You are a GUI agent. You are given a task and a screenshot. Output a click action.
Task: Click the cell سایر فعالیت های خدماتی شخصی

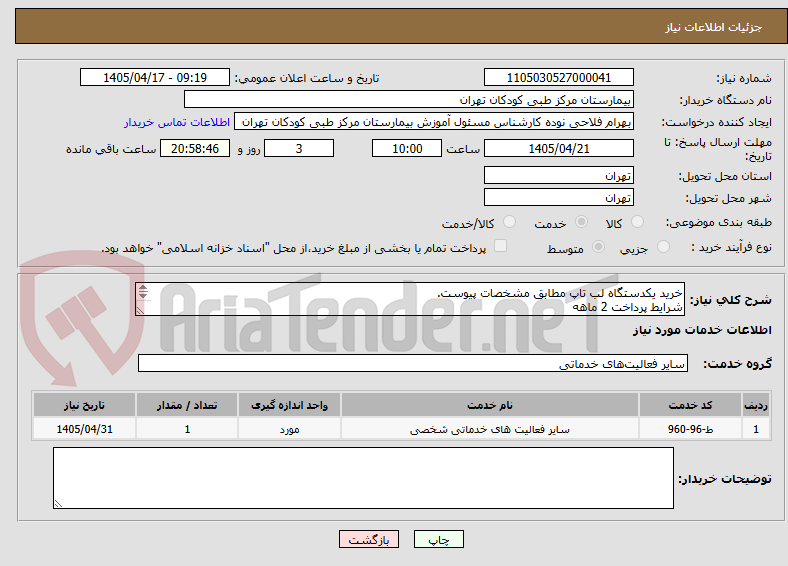coord(489,429)
